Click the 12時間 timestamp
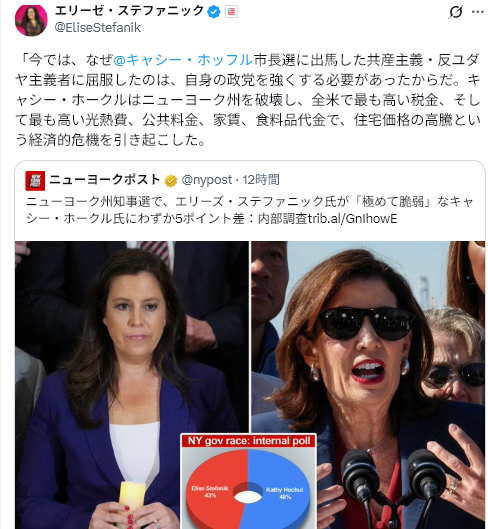This screenshot has width=488, height=529. (261, 180)
